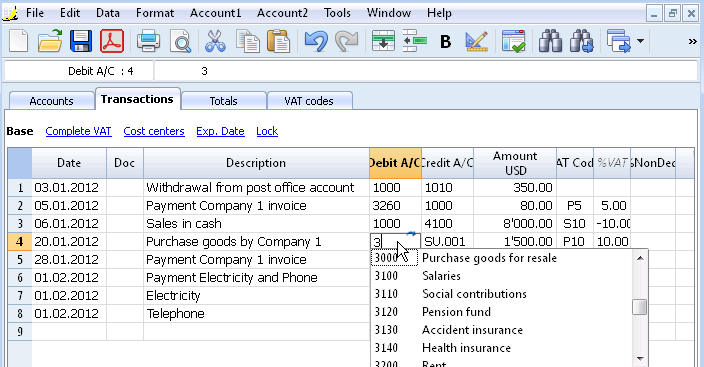Click the Description column header

pyautogui.click(x=256, y=163)
